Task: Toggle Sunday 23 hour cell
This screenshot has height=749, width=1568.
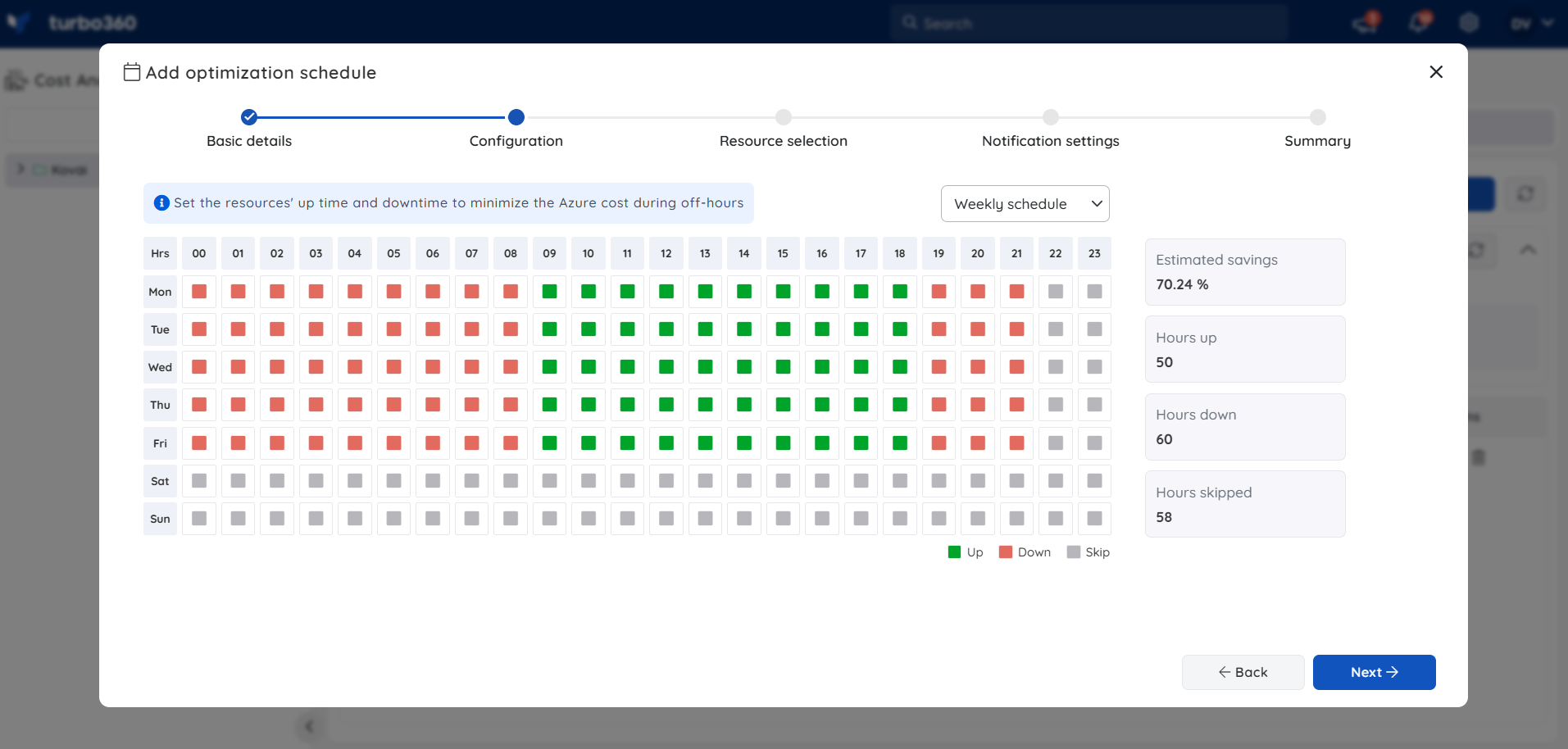Action: [x=1095, y=519]
